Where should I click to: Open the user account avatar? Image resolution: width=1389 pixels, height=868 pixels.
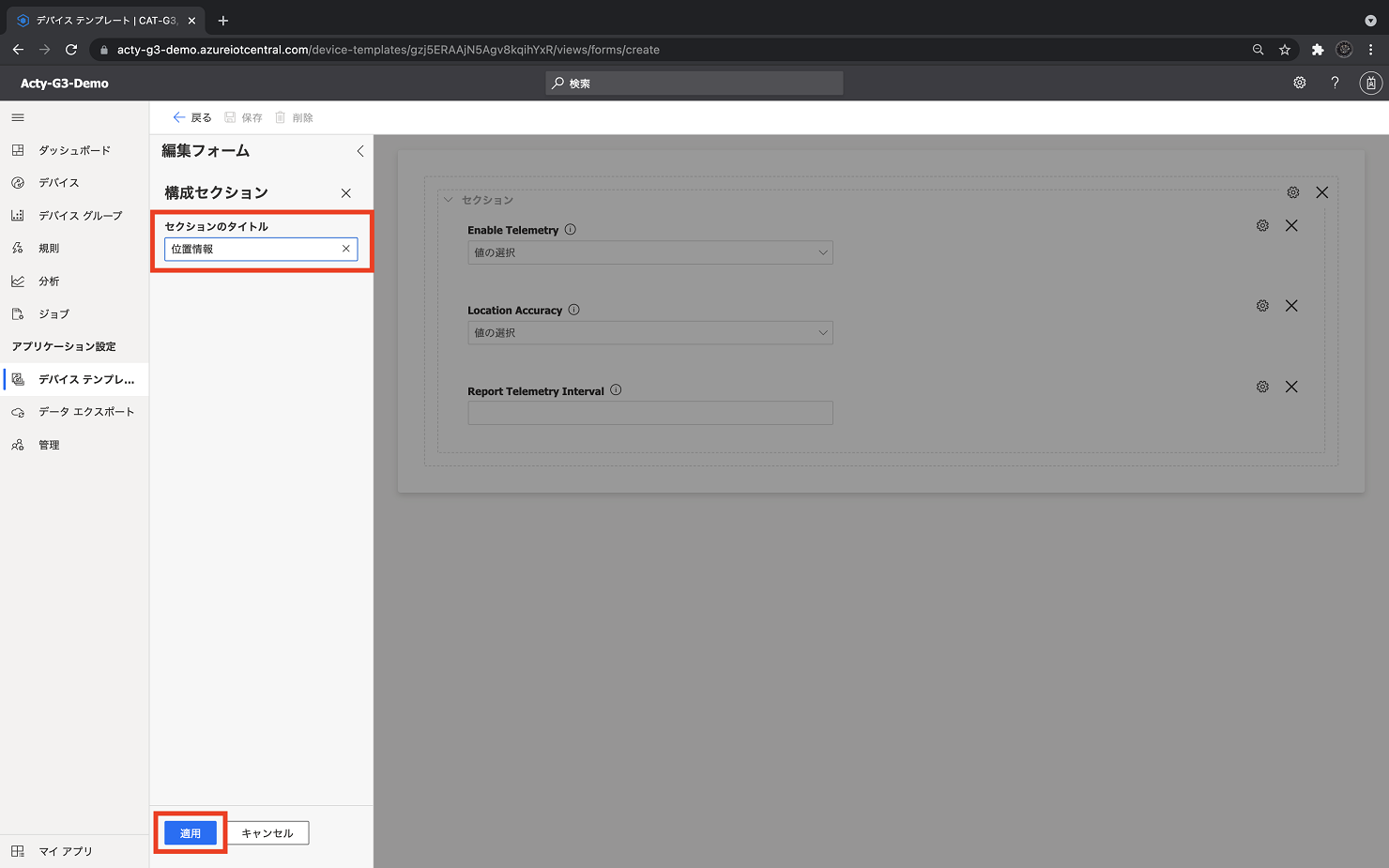(x=1371, y=84)
